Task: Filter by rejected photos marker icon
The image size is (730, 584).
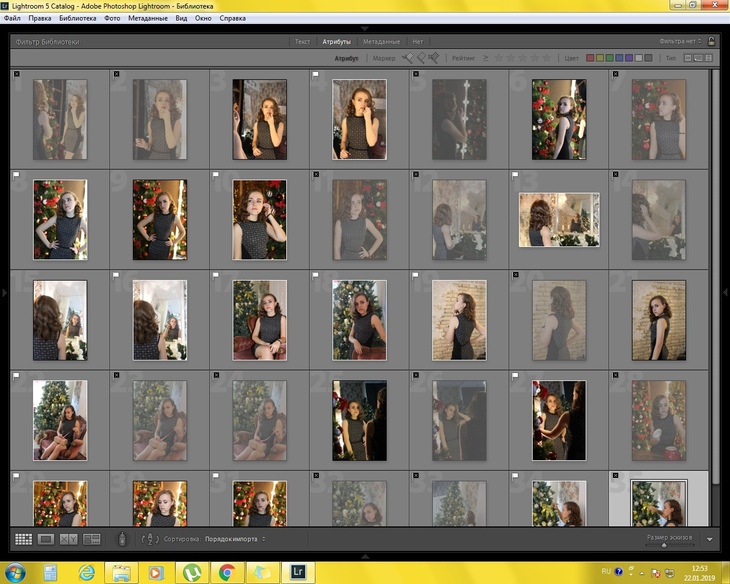Action: 434,58
